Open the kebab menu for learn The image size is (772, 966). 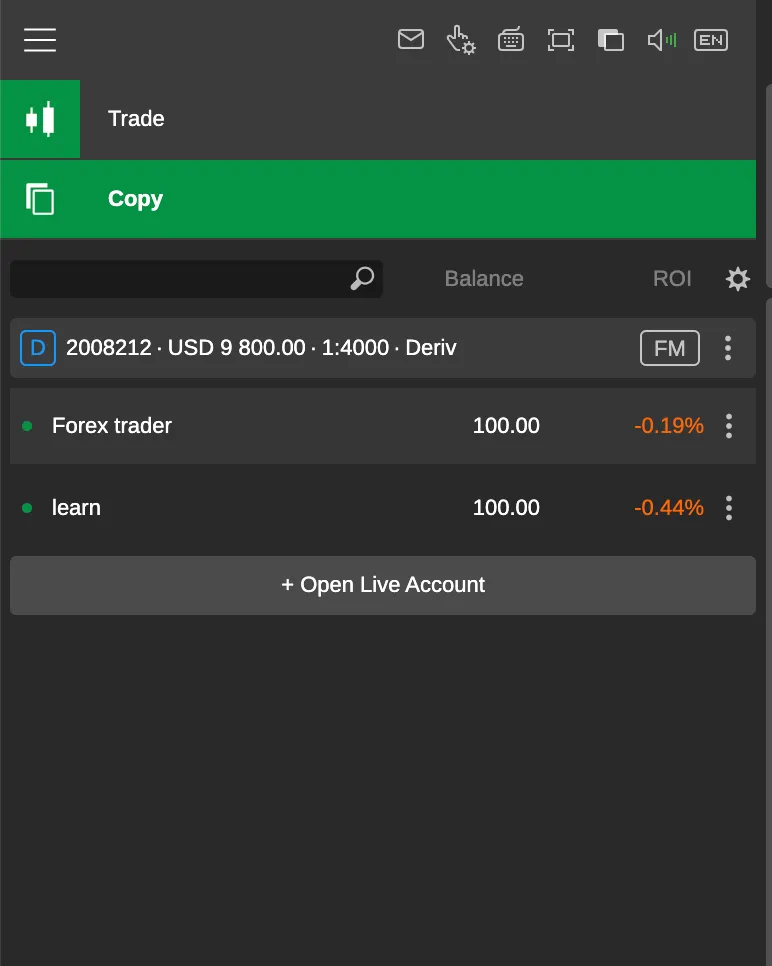pyautogui.click(x=729, y=507)
